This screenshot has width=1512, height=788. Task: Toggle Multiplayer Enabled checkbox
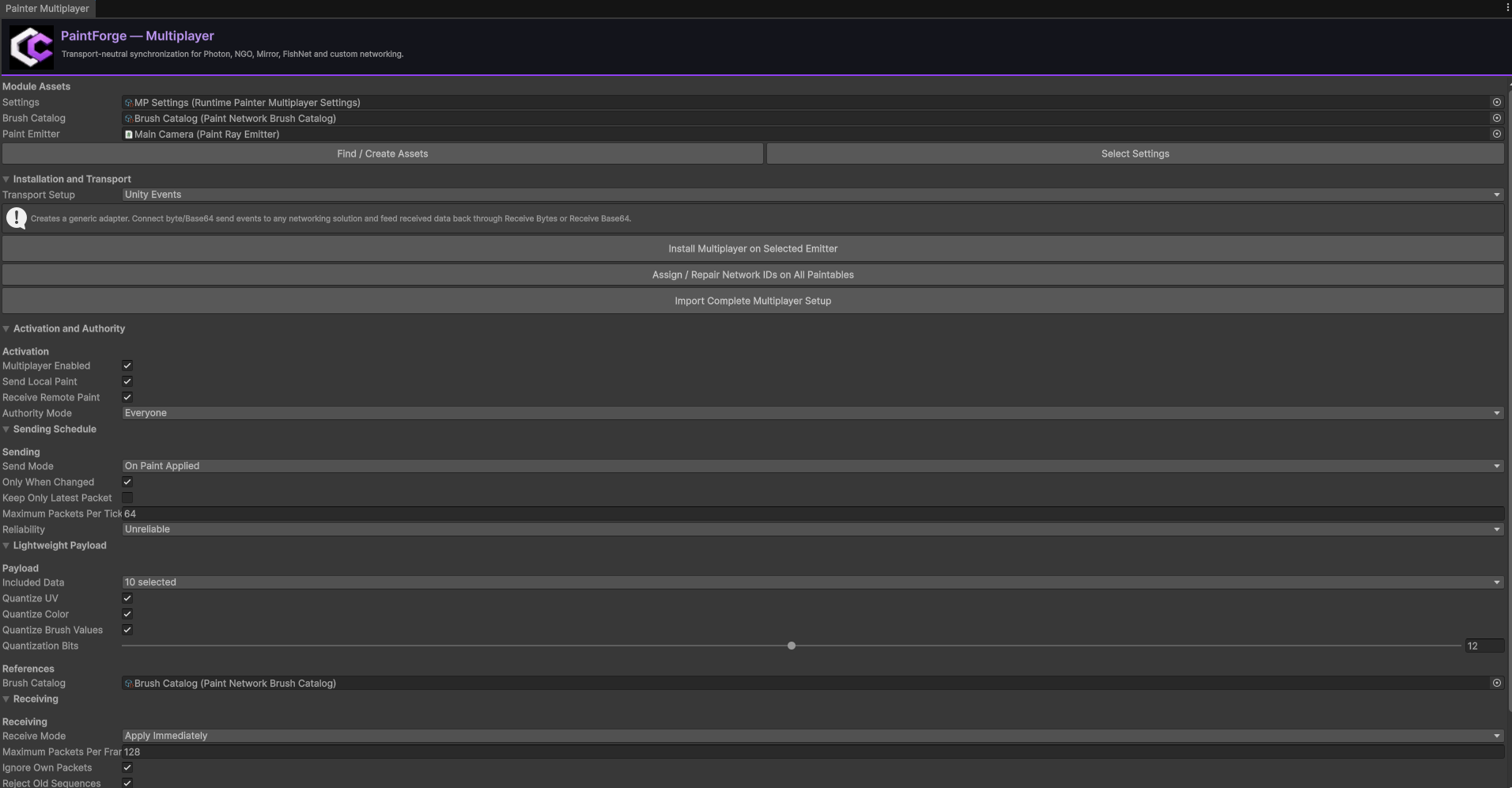click(x=127, y=366)
